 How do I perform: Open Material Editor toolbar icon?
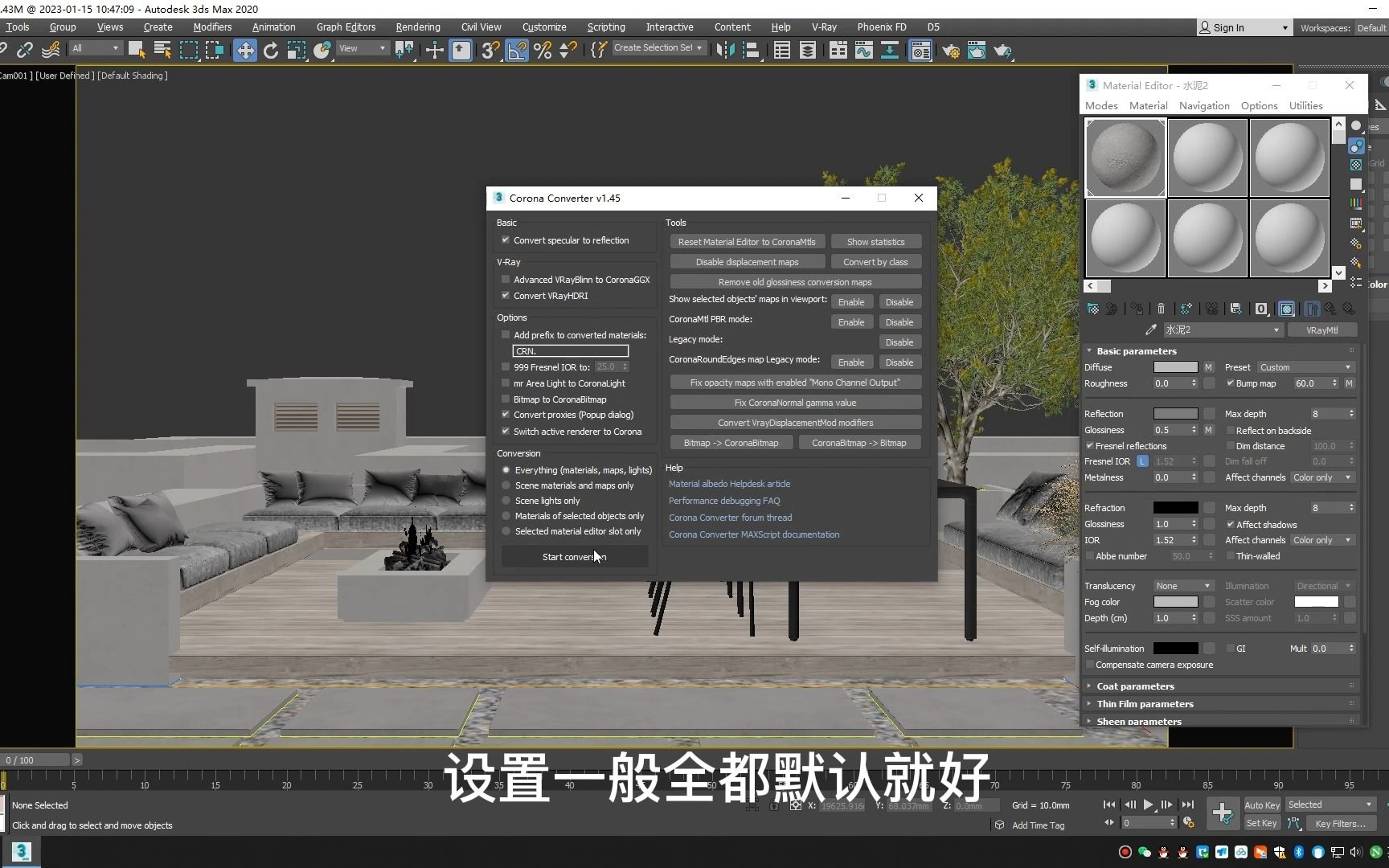click(x=920, y=51)
